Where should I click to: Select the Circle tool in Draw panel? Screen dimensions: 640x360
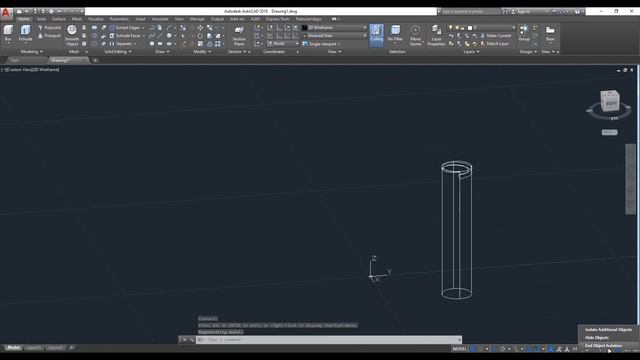click(169, 36)
